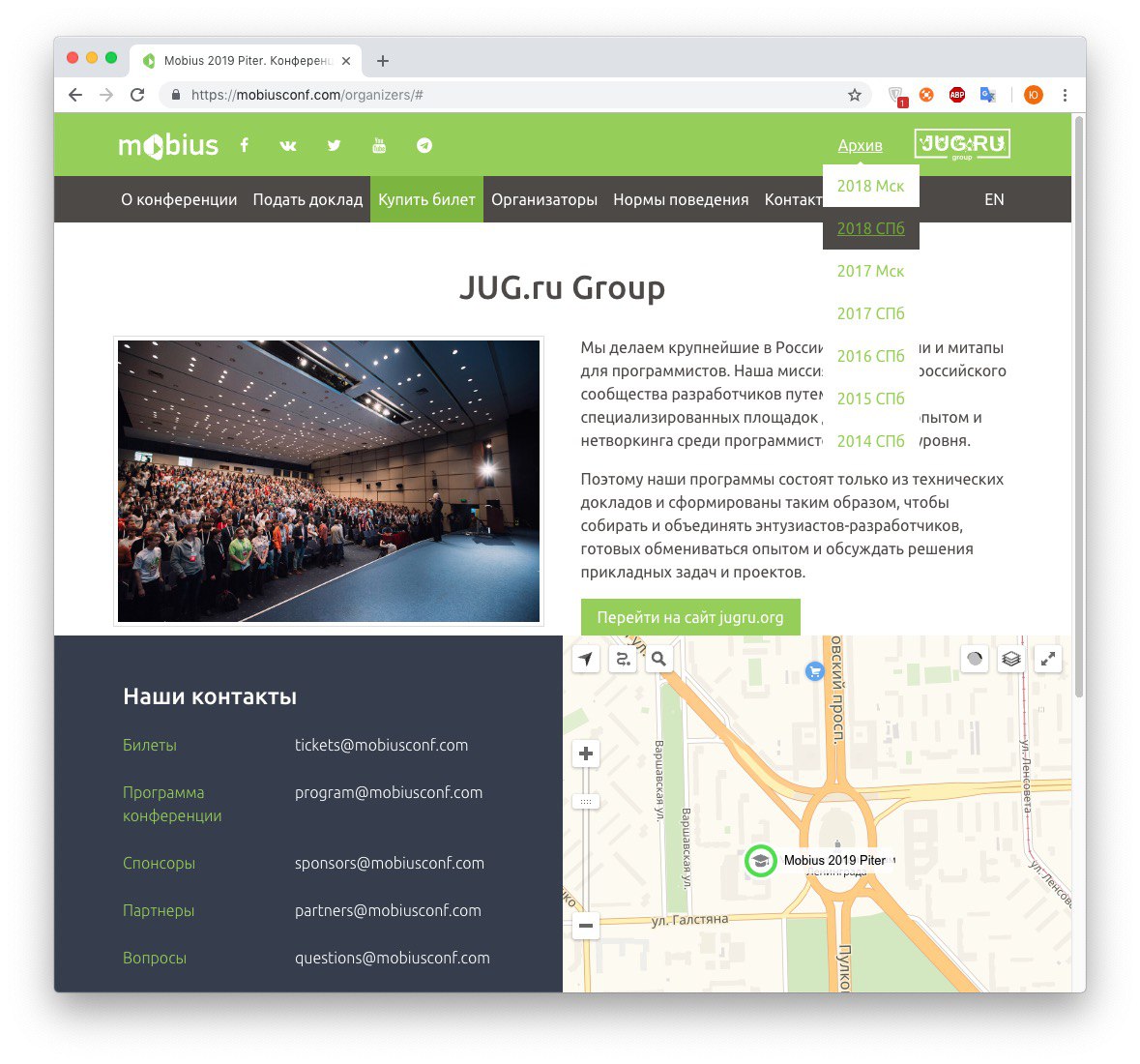The image size is (1140, 1064).
Task: Open the Нормы поведения menu item
Action: 681,199
